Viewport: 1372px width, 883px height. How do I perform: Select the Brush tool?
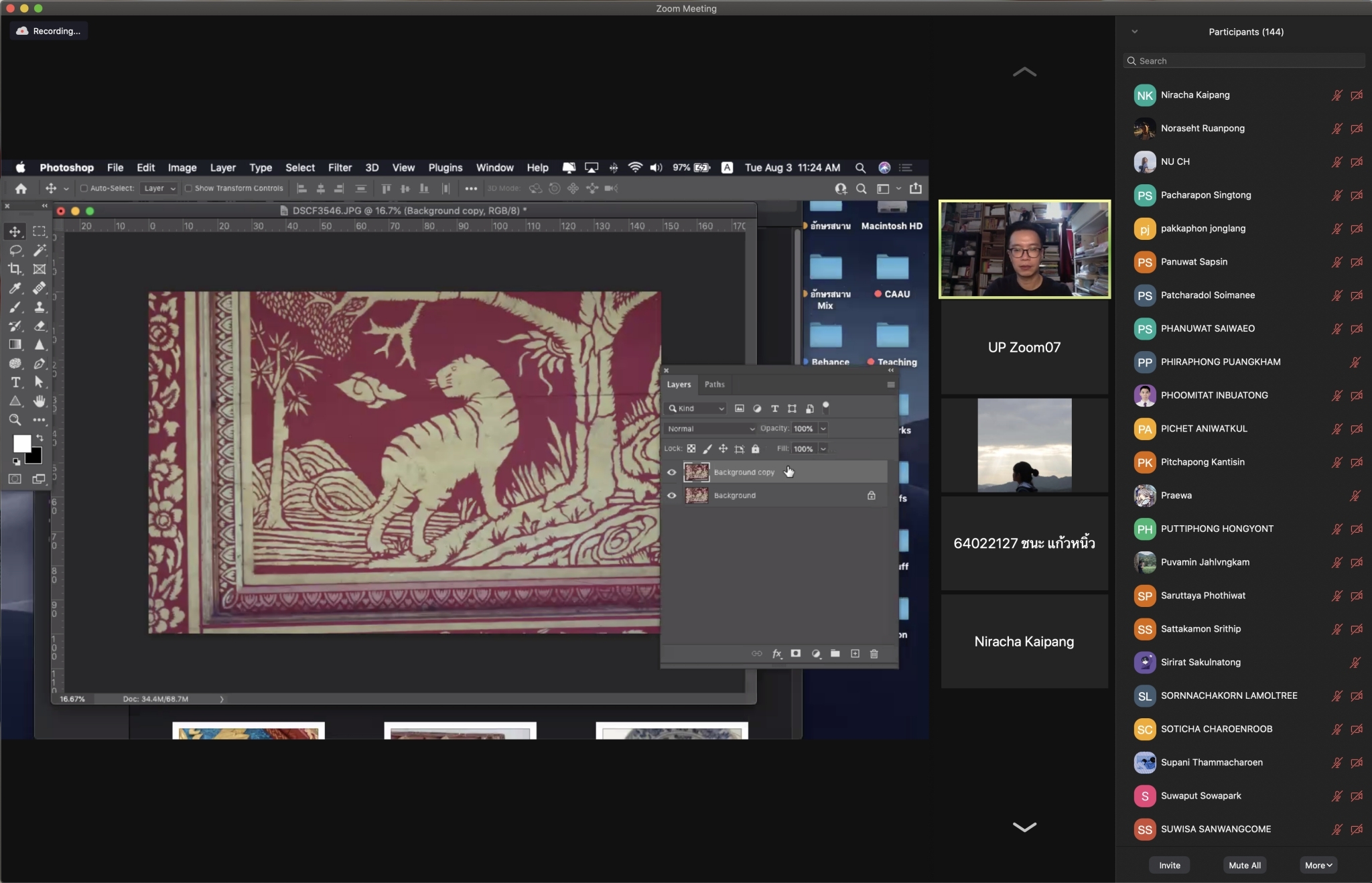click(x=15, y=307)
